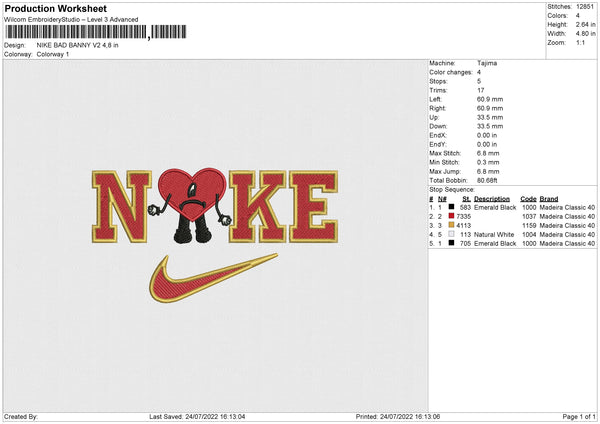Click the 'Natural White' description

click(494, 235)
